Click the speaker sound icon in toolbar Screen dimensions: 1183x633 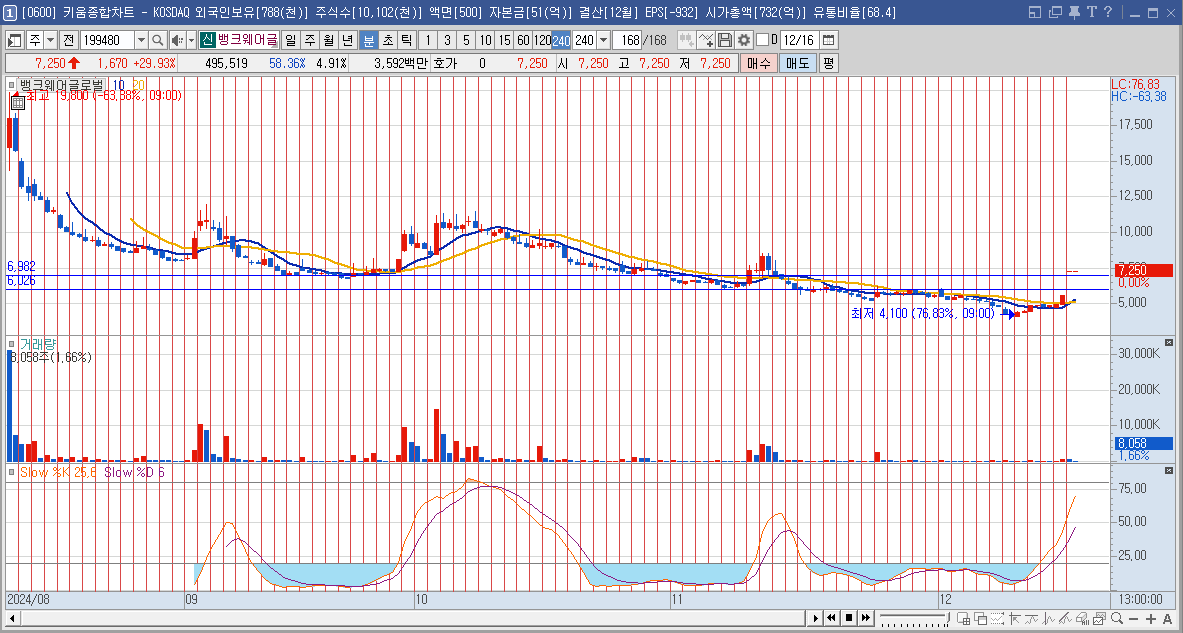tap(177, 40)
